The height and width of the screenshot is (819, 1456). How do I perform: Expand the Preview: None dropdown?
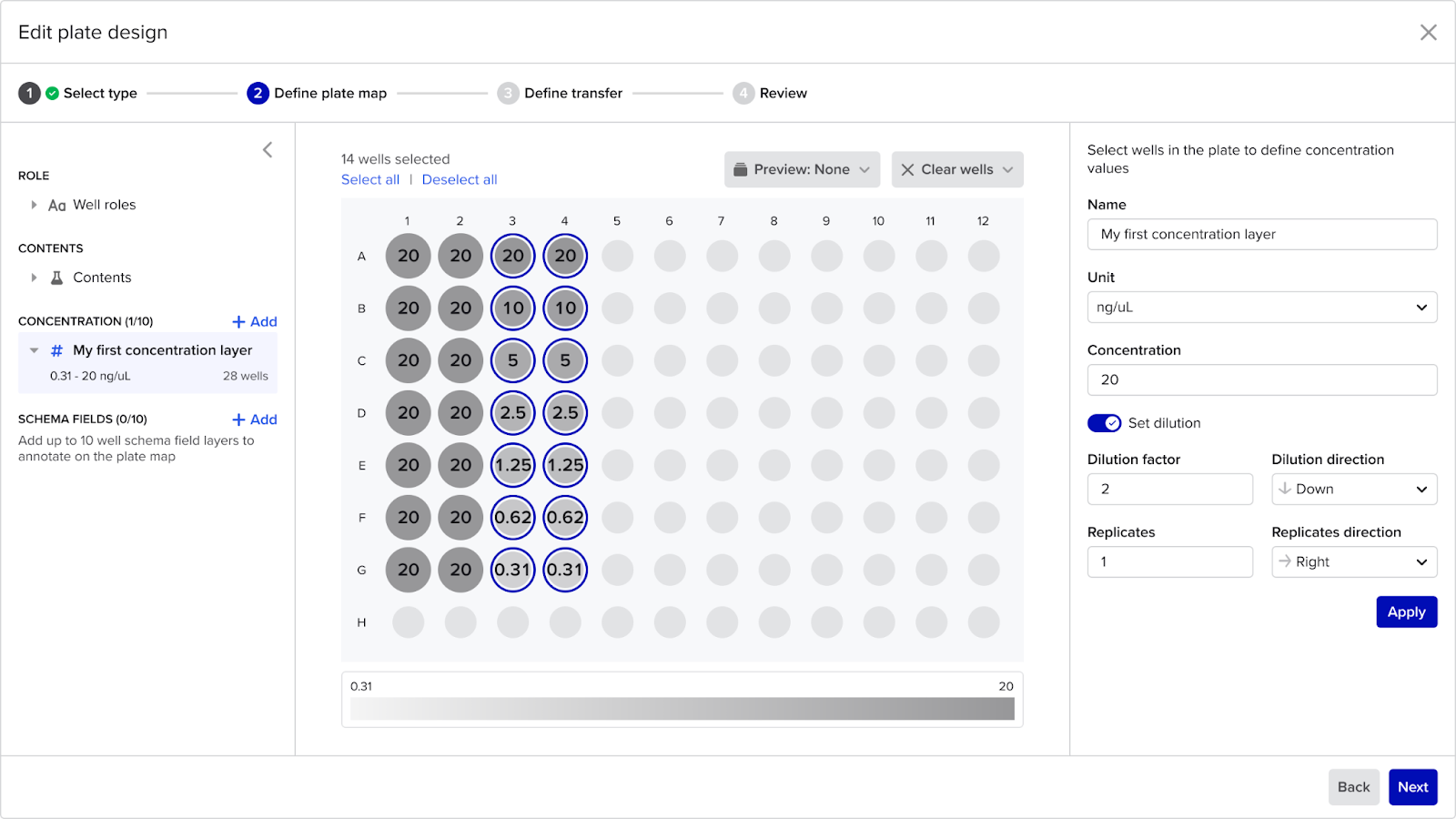[x=802, y=169]
